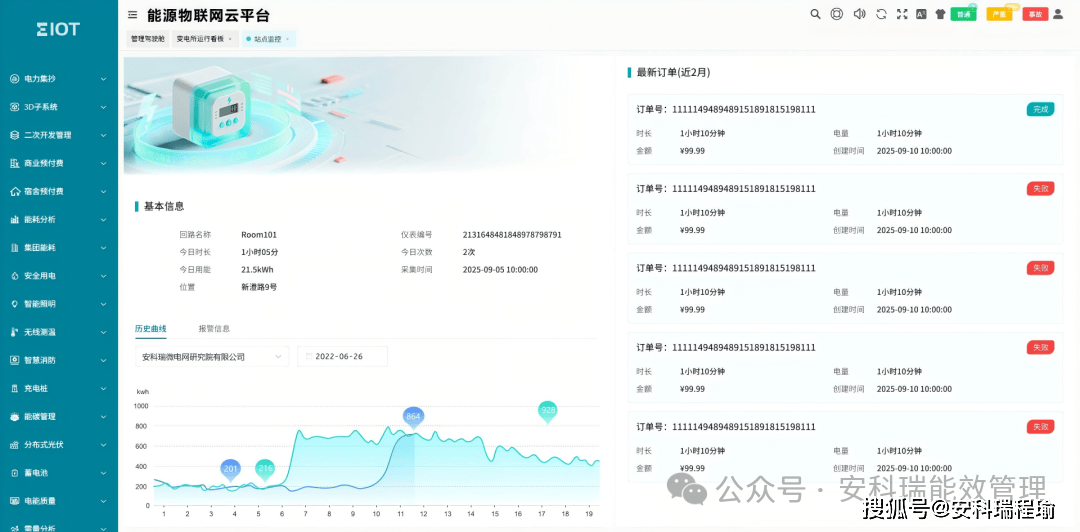Open the search magnifier in the header
The height and width of the screenshot is (532, 1080).
[x=815, y=14]
